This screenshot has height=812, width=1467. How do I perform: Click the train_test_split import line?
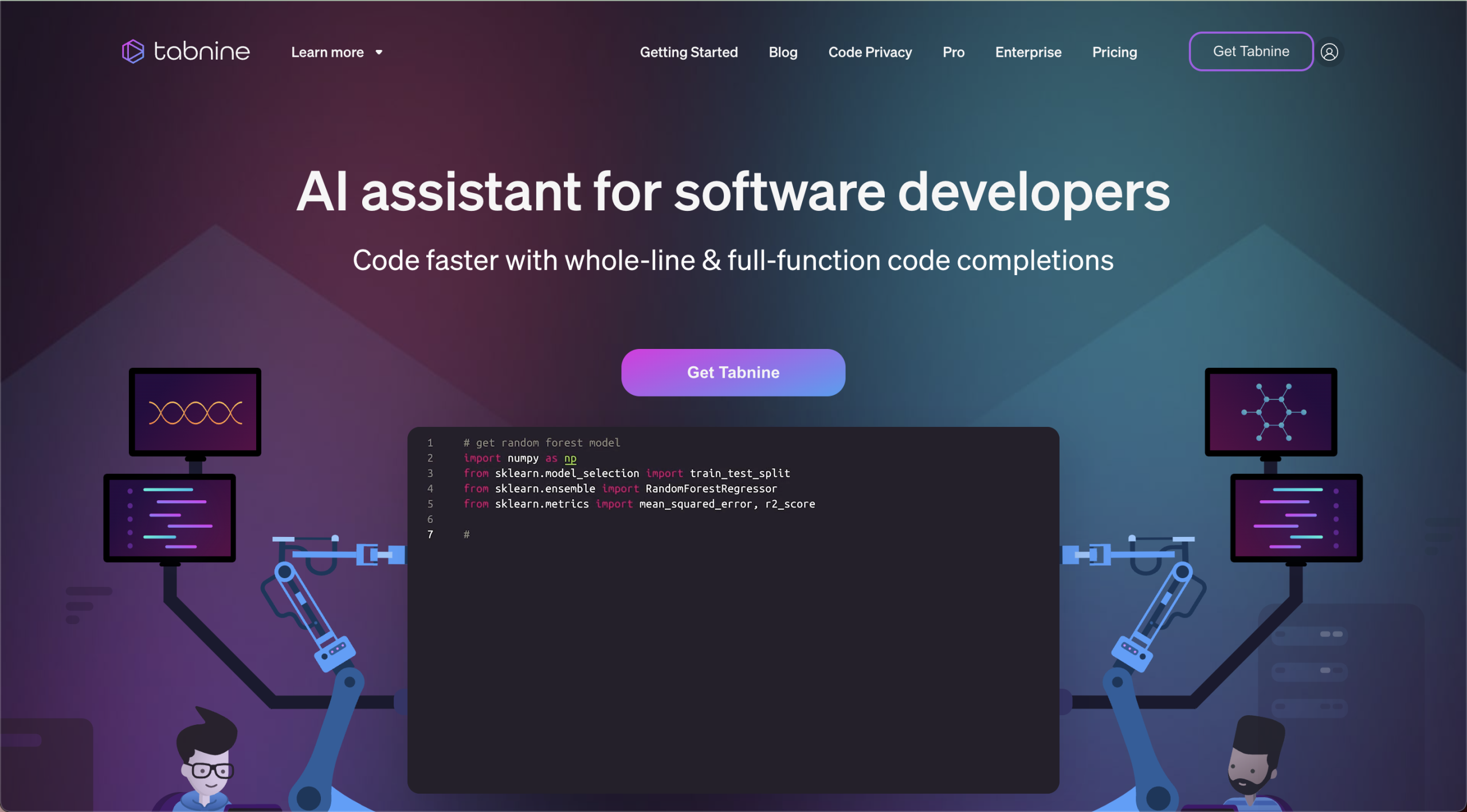coord(626,473)
